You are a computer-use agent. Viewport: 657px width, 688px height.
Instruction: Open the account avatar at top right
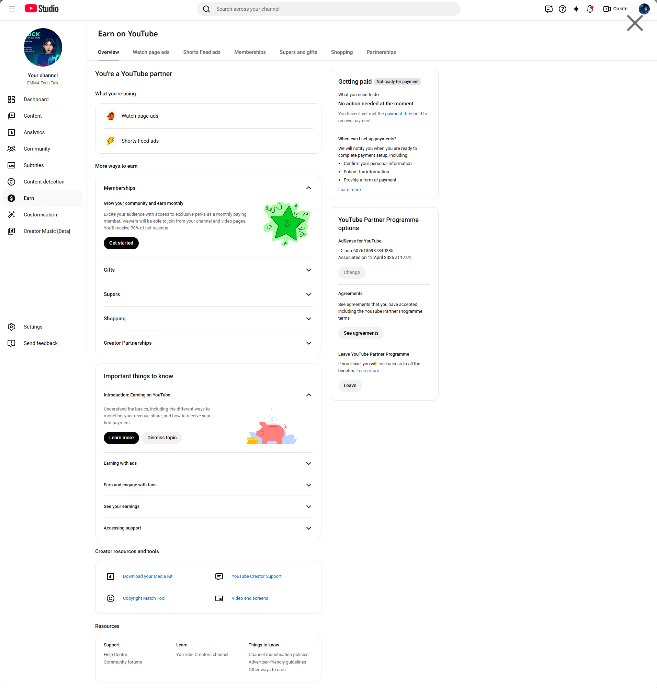pos(644,9)
